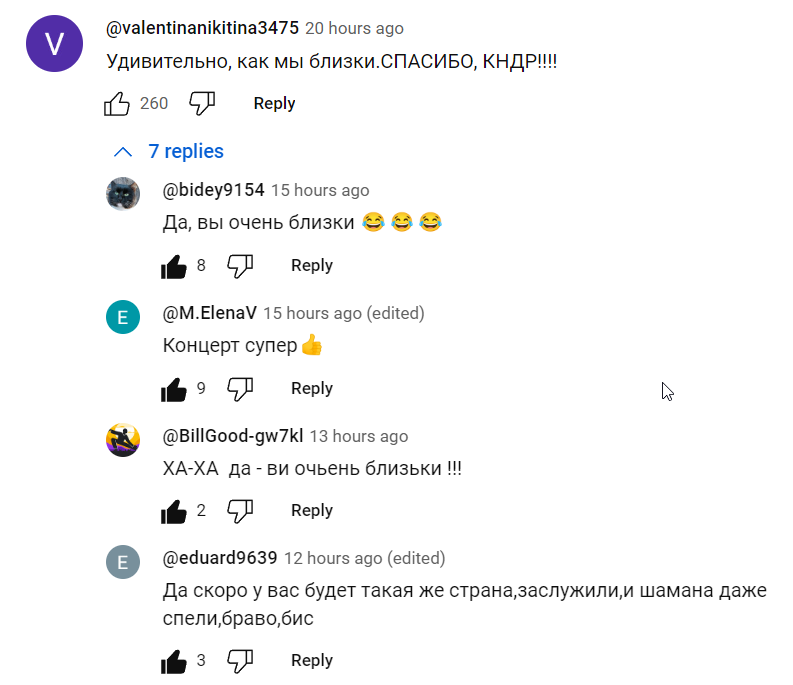Click the chevron next to 7 replies
The image size is (793, 685).
123,152
